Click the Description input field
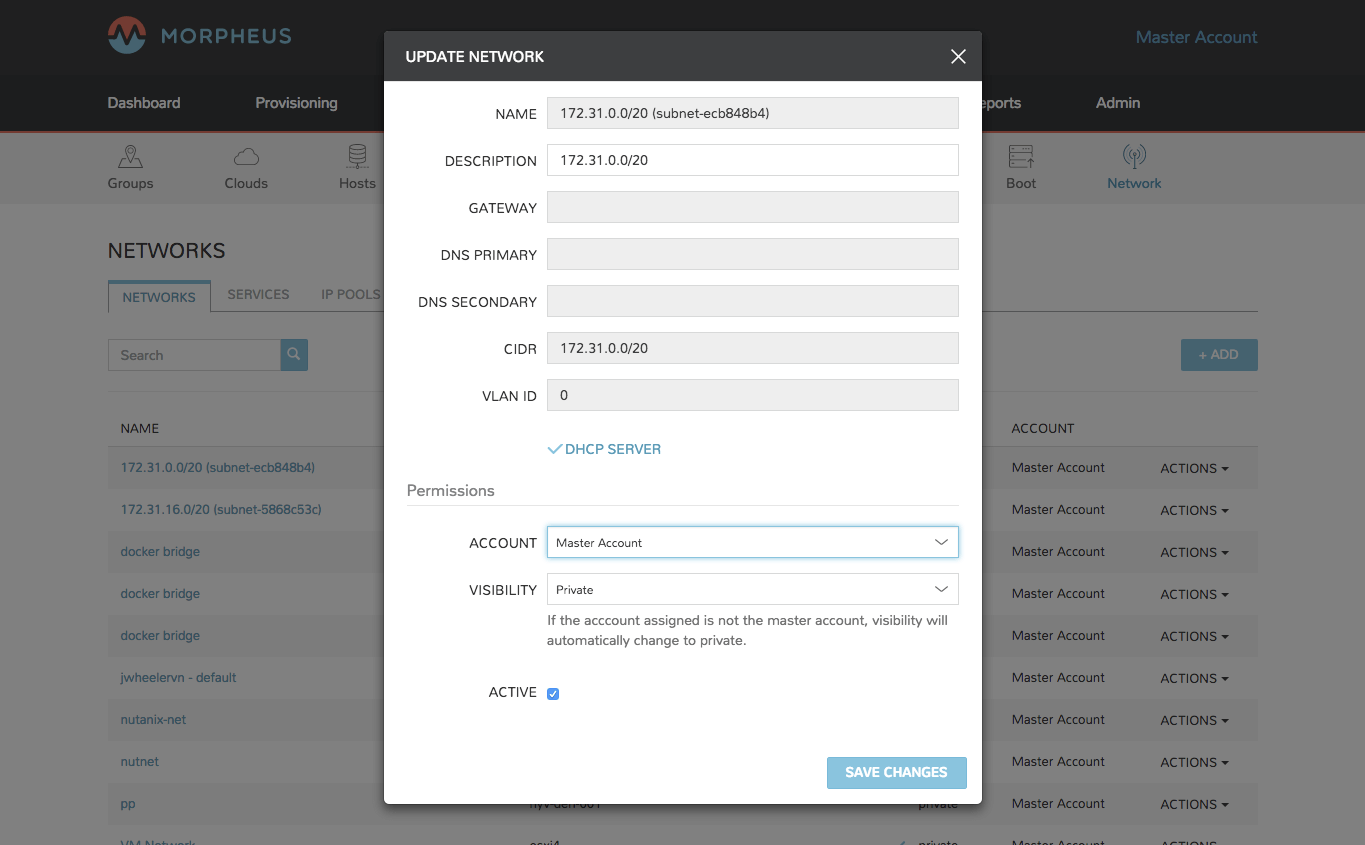1365x845 pixels. [752, 160]
